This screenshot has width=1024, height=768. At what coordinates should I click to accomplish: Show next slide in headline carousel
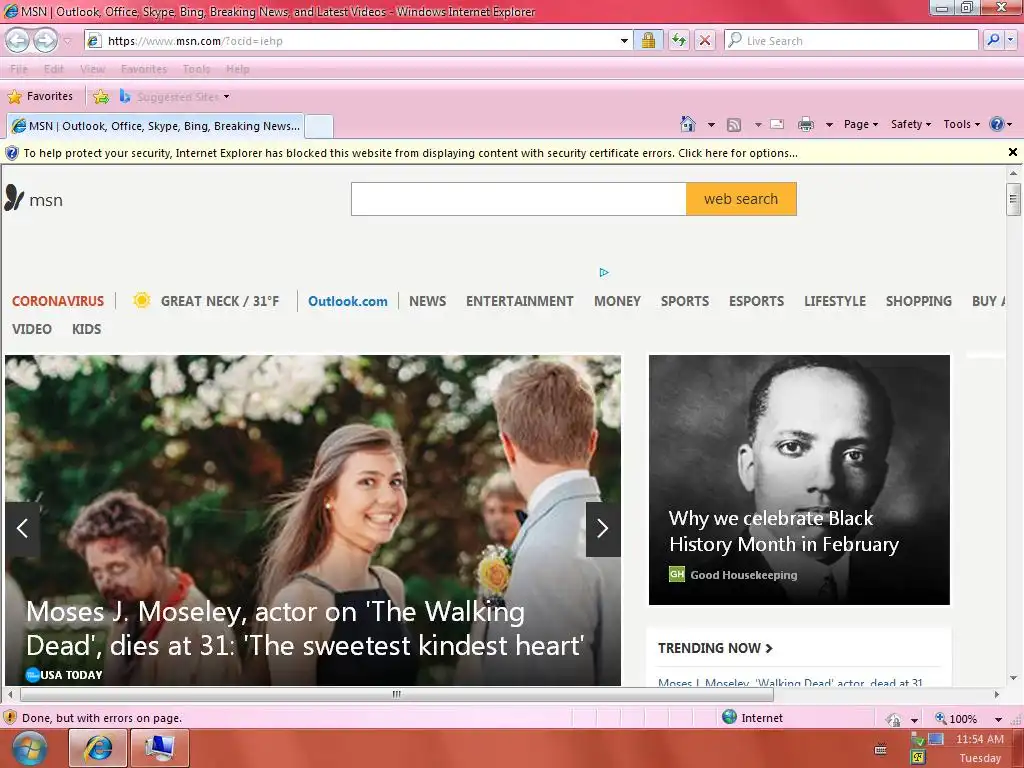pos(603,529)
